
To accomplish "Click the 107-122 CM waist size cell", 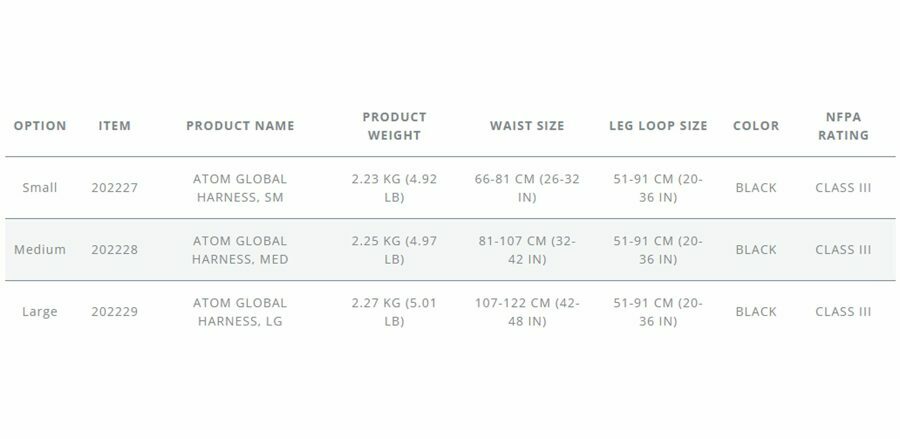I will 527,312.
